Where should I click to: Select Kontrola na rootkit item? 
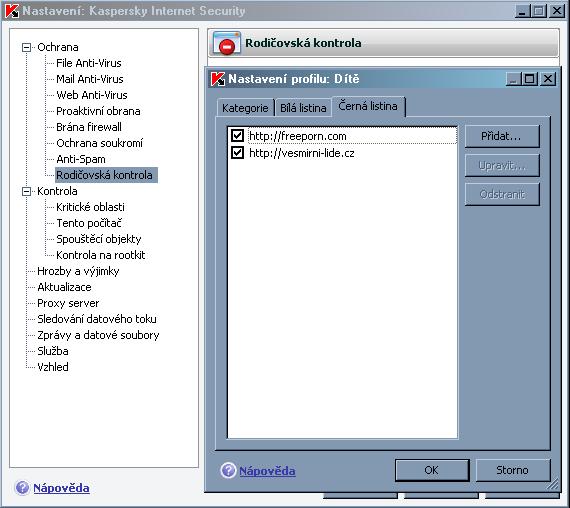coord(101,255)
